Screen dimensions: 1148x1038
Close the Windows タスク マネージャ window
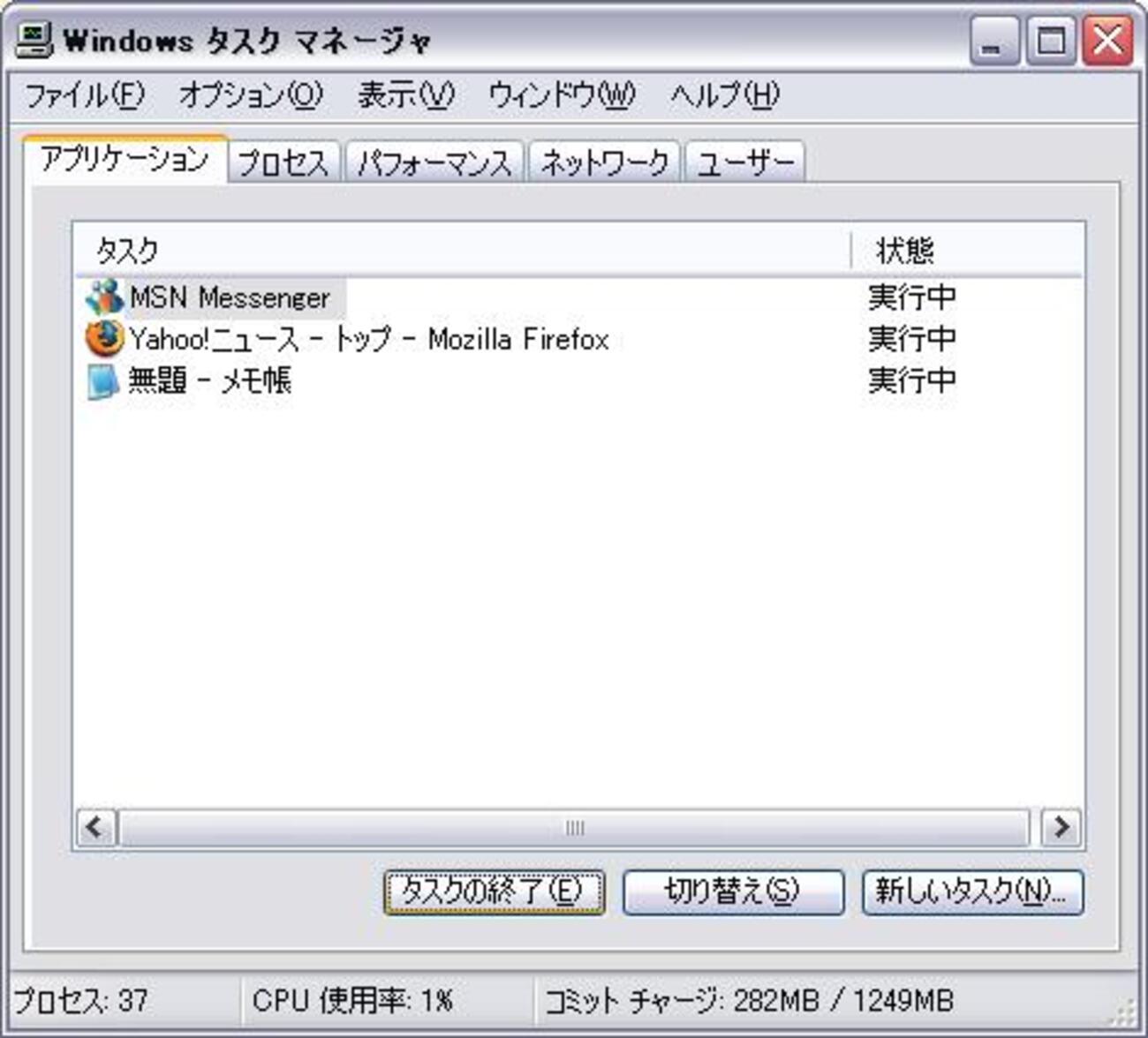point(1107,41)
